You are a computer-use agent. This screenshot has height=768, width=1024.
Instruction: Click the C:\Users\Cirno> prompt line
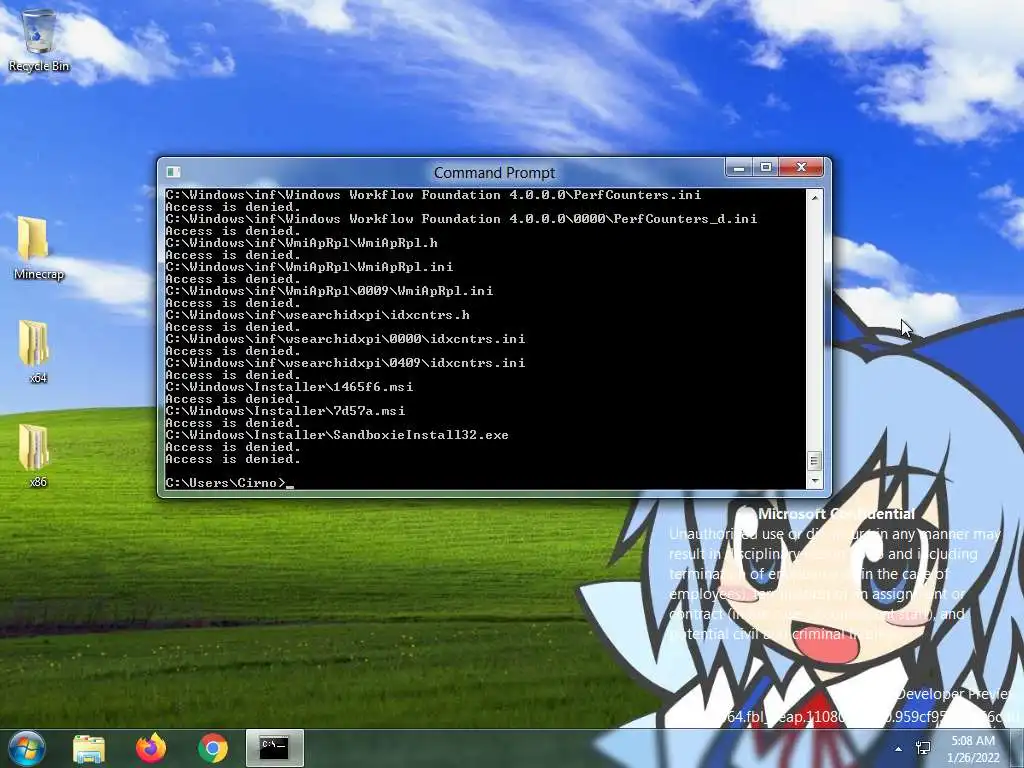pos(229,483)
